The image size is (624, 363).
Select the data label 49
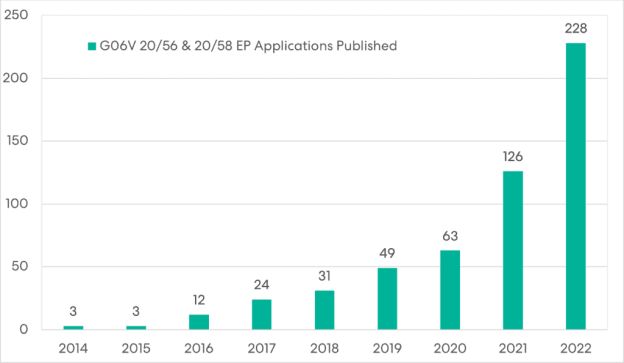click(x=387, y=253)
